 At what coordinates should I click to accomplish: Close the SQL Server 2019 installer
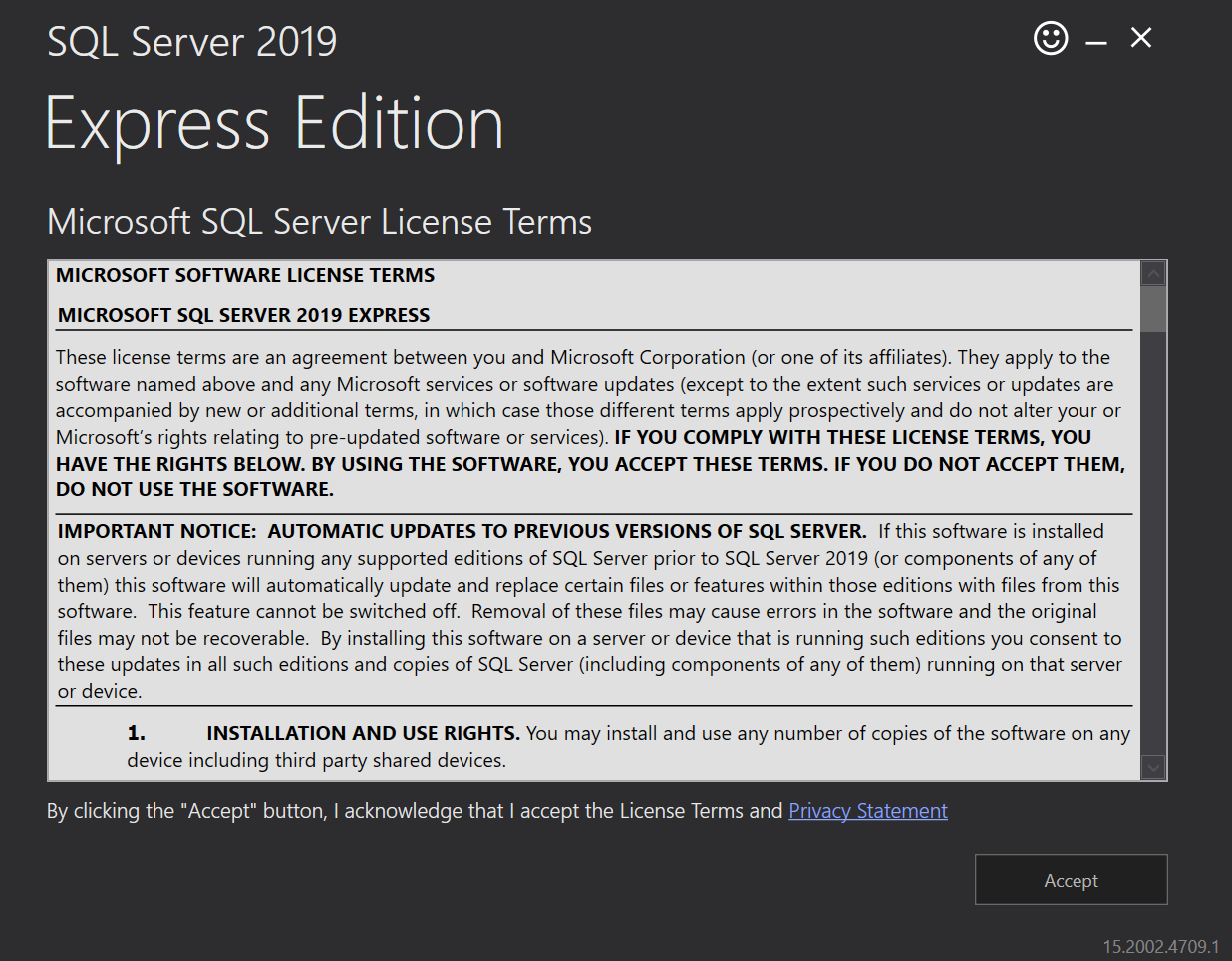click(x=1141, y=38)
